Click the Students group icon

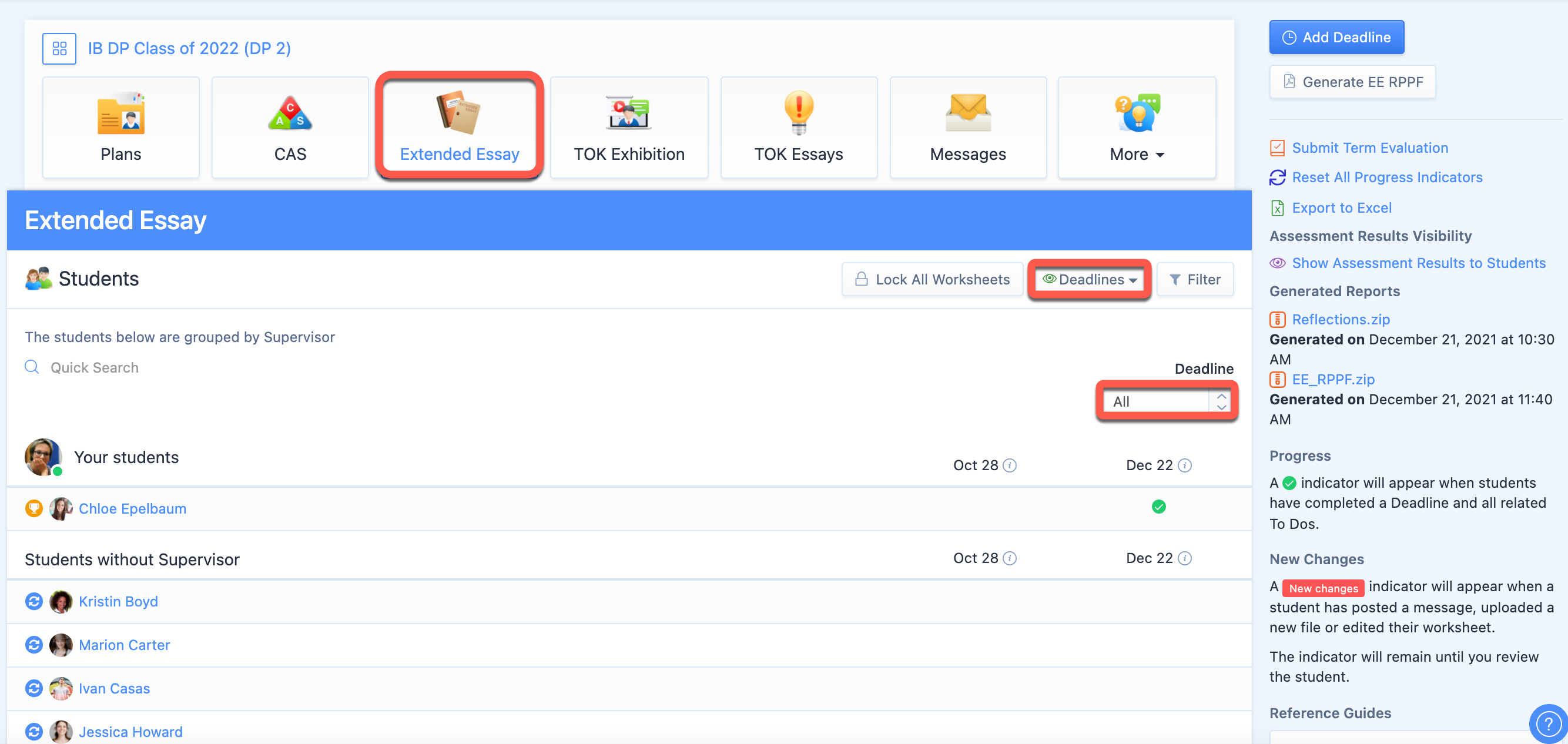click(x=38, y=278)
